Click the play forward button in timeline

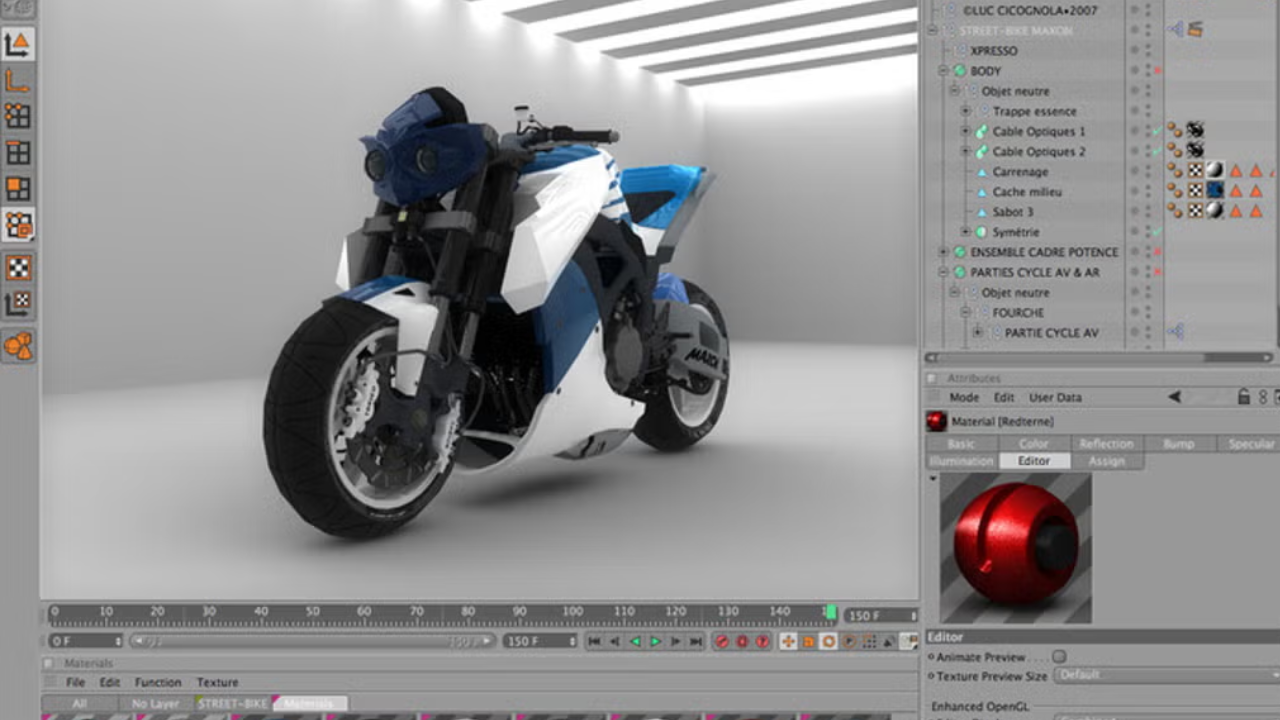click(655, 642)
